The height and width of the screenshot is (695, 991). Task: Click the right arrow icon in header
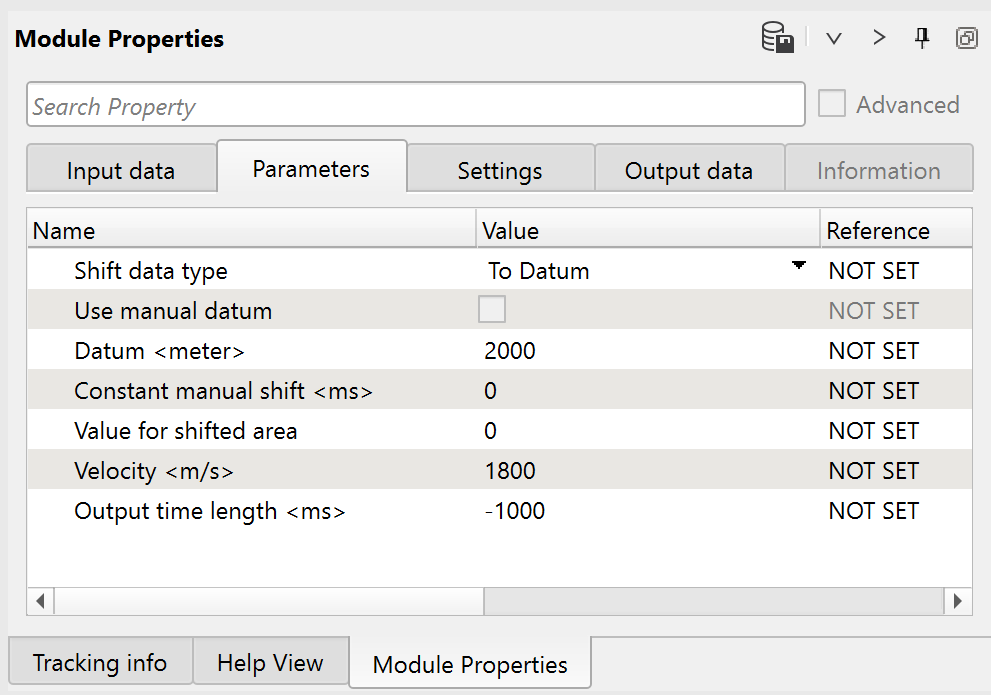pos(879,38)
